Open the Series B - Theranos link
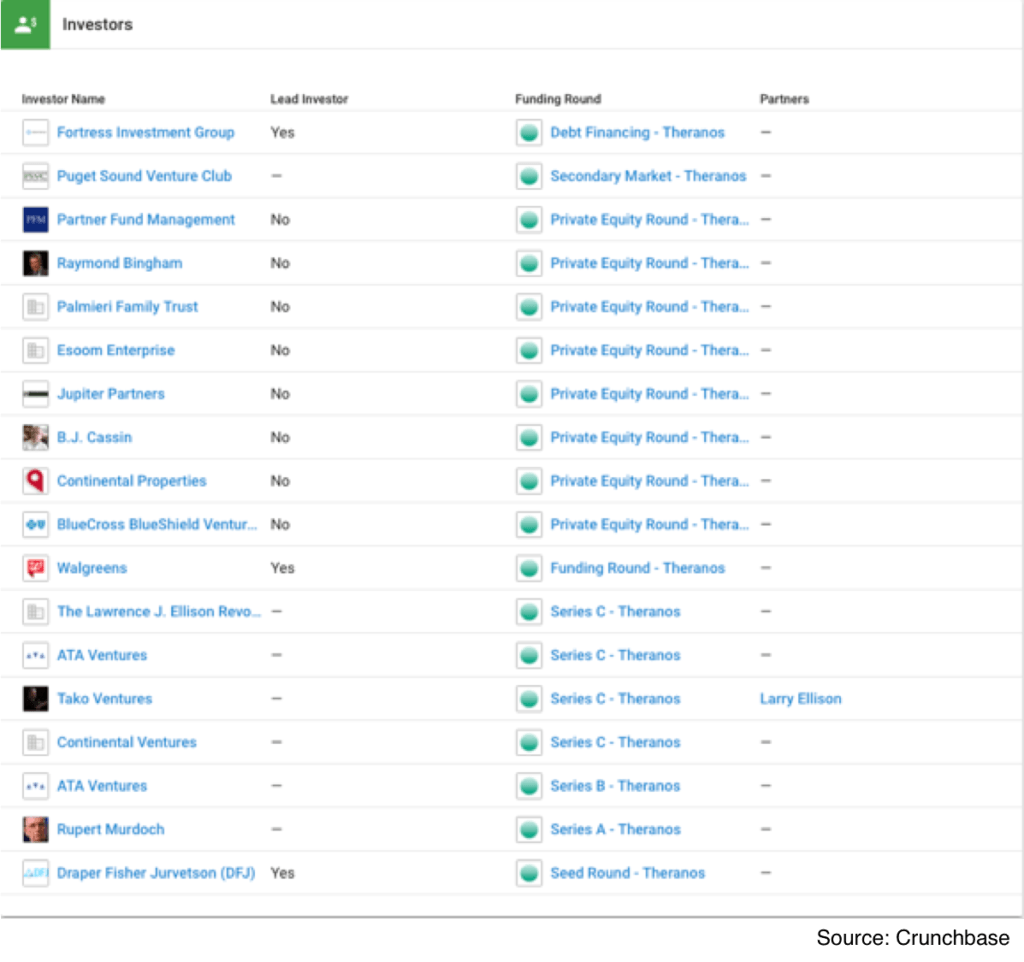This screenshot has height=962, width=1024. coord(615,786)
